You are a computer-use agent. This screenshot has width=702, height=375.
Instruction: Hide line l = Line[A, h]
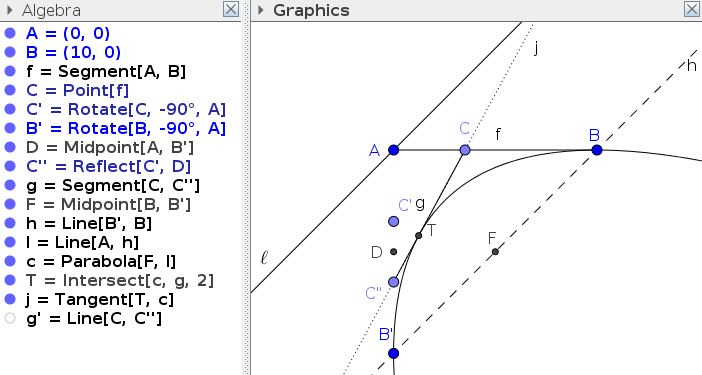coord(10,242)
